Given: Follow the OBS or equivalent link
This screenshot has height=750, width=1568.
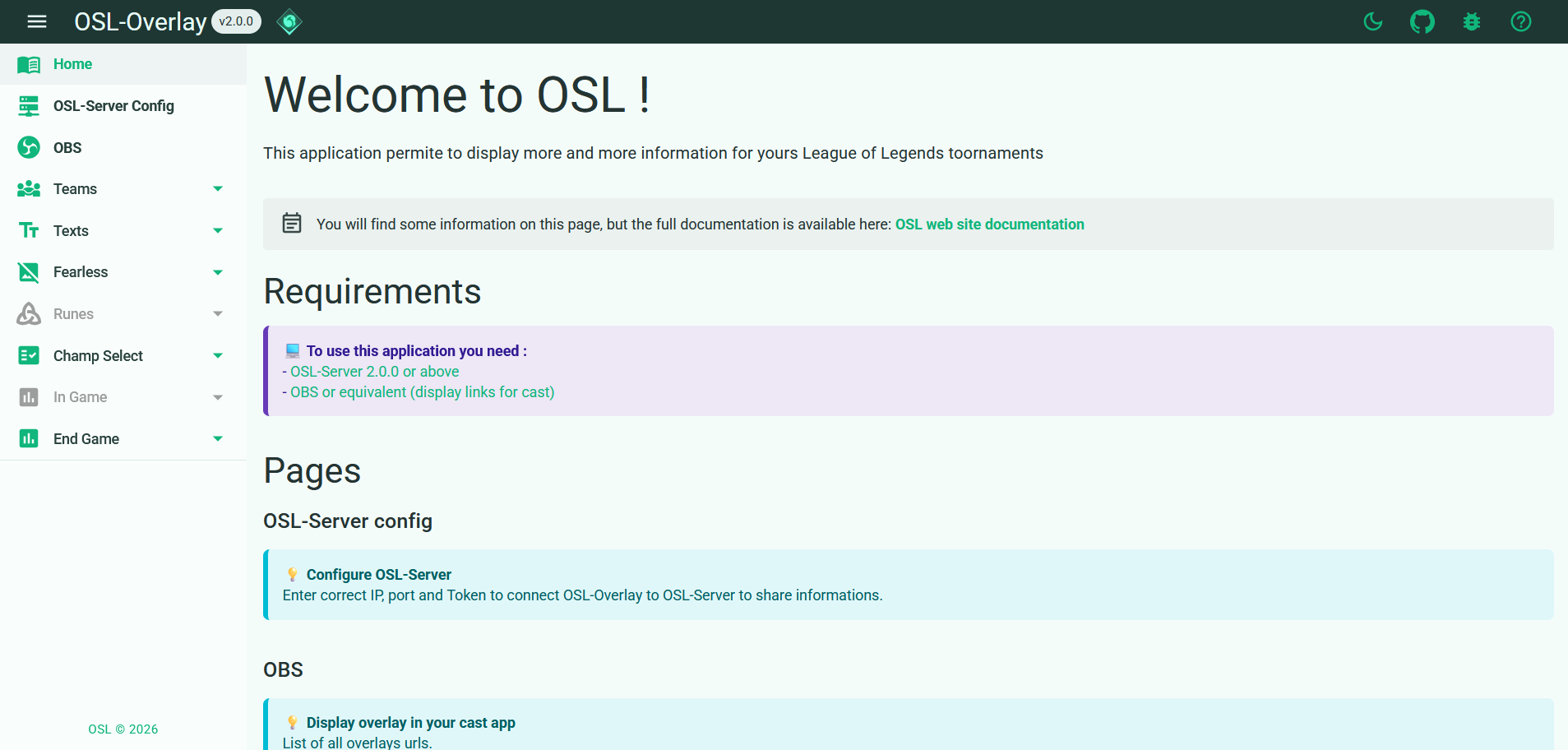Looking at the screenshot, I should pyautogui.click(x=422, y=392).
